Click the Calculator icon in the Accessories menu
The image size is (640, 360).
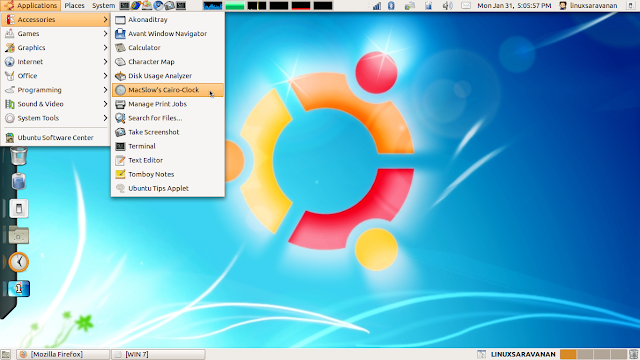[120, 48]
